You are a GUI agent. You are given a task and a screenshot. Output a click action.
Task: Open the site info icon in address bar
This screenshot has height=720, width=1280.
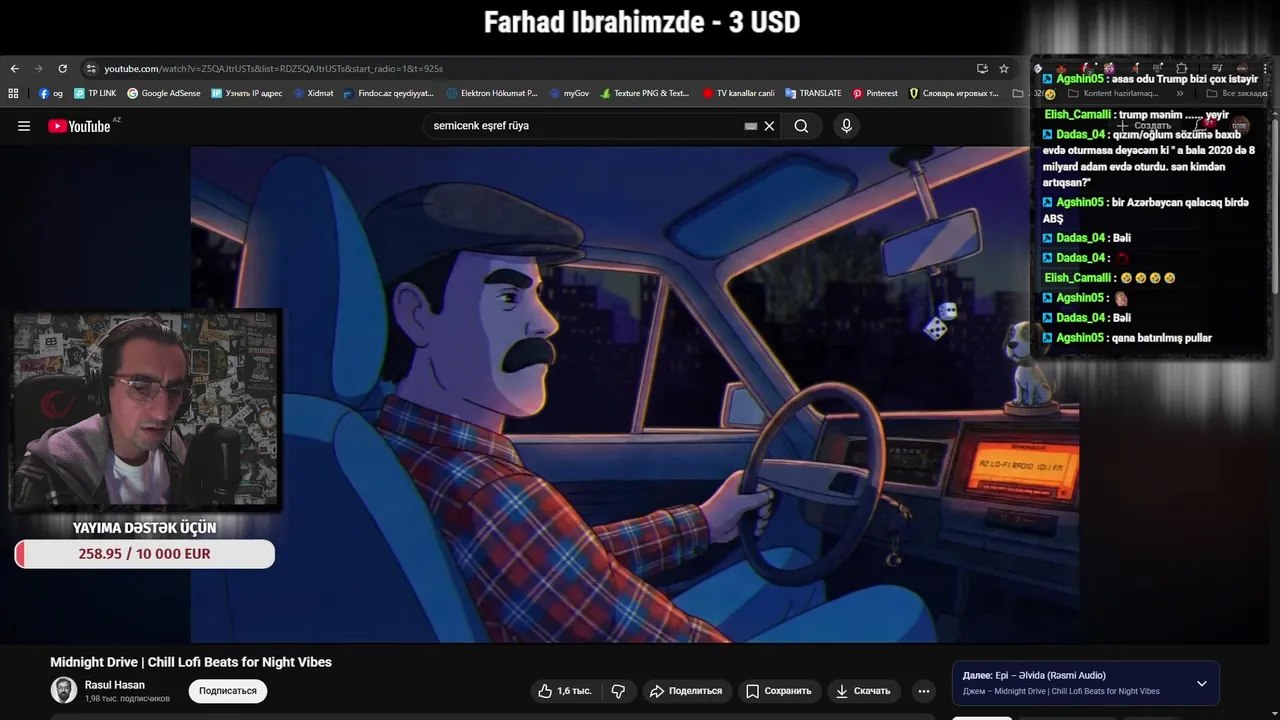[91, 69]
